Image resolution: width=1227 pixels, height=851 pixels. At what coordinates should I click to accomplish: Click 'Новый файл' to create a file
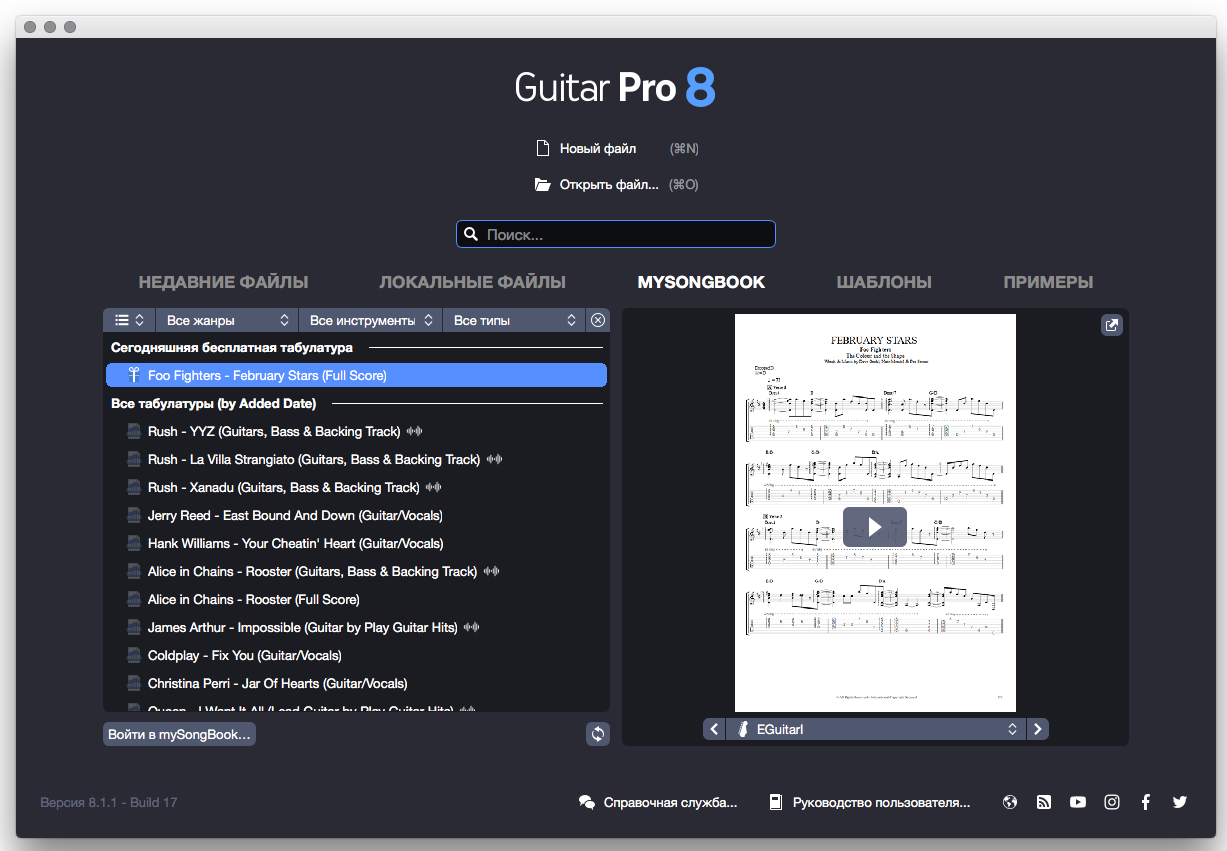(x=597, y=148)
